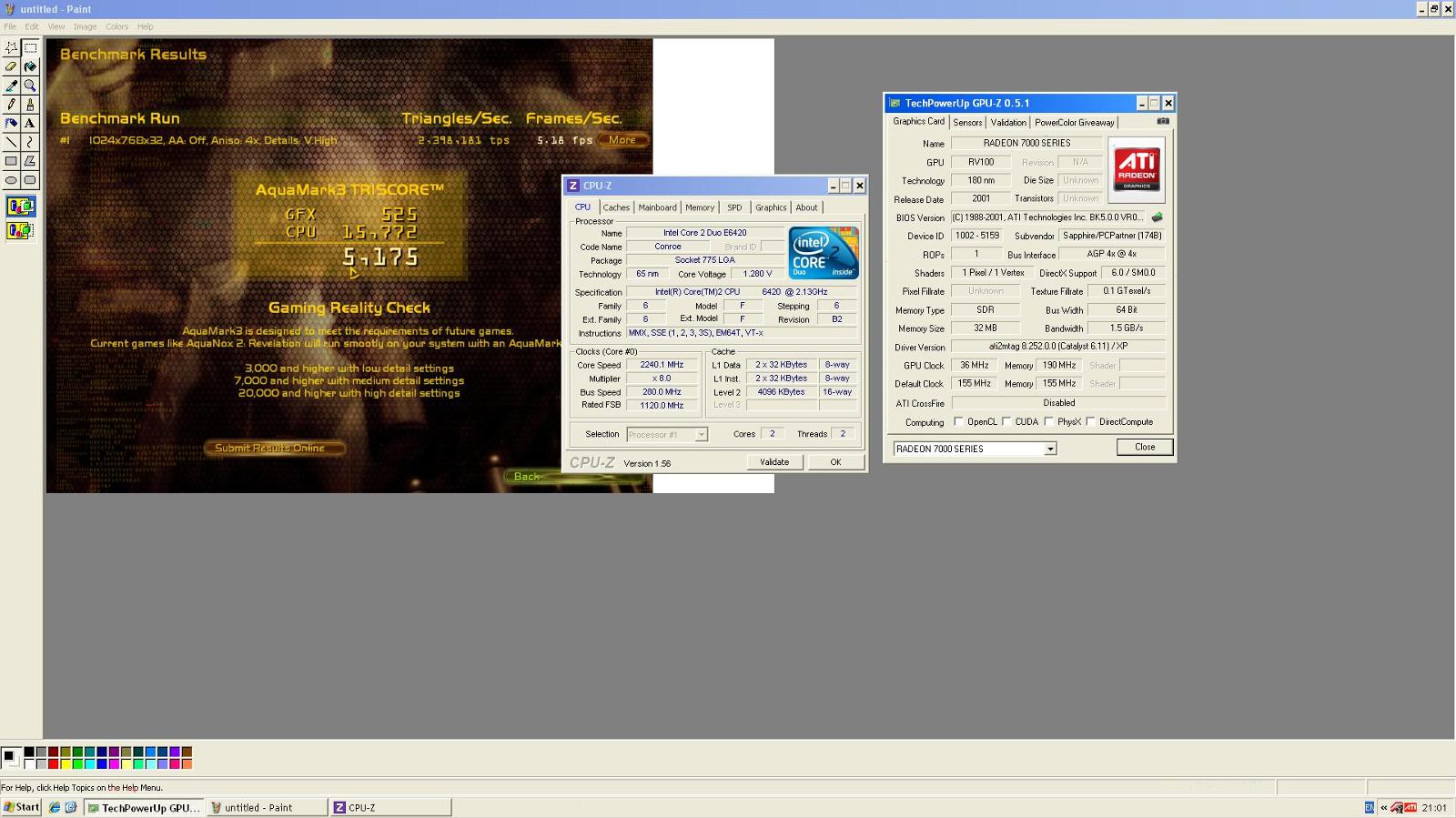Choose transparent selection mode option
Screen dimensions: 1456x818
coord(20,230)
